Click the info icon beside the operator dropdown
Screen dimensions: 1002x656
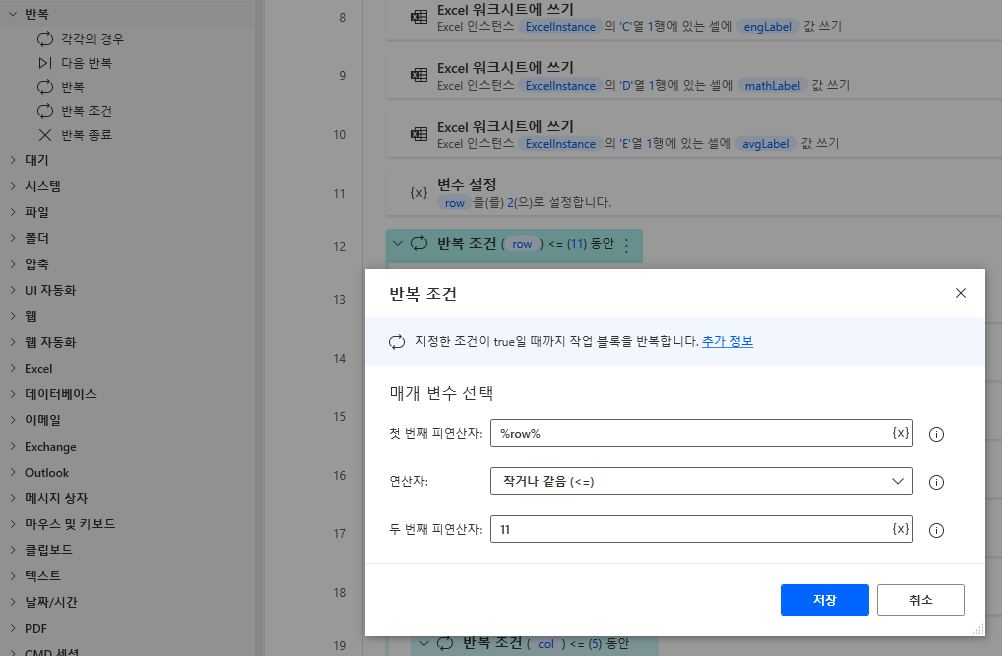pyautogui.click(x=936, y=482)
